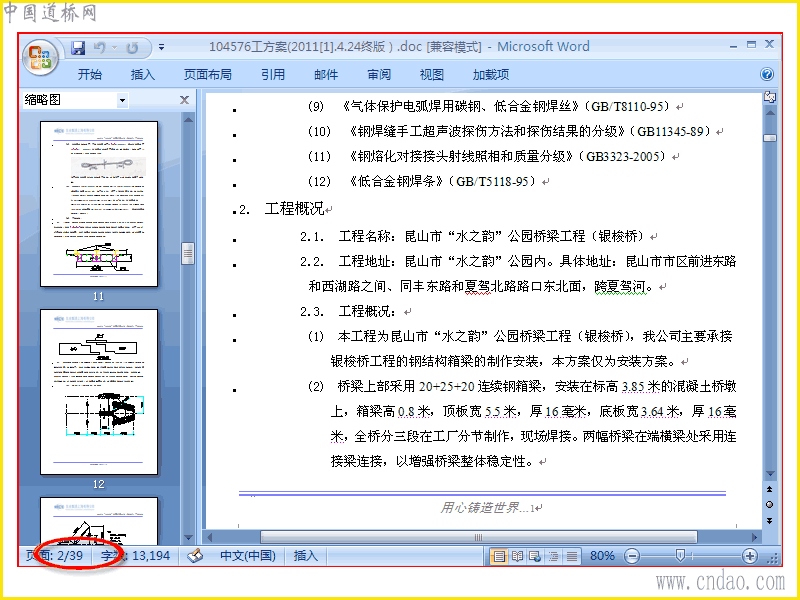
Task: Select the page 12 thumbnail
Action: [x=99, y=392]
